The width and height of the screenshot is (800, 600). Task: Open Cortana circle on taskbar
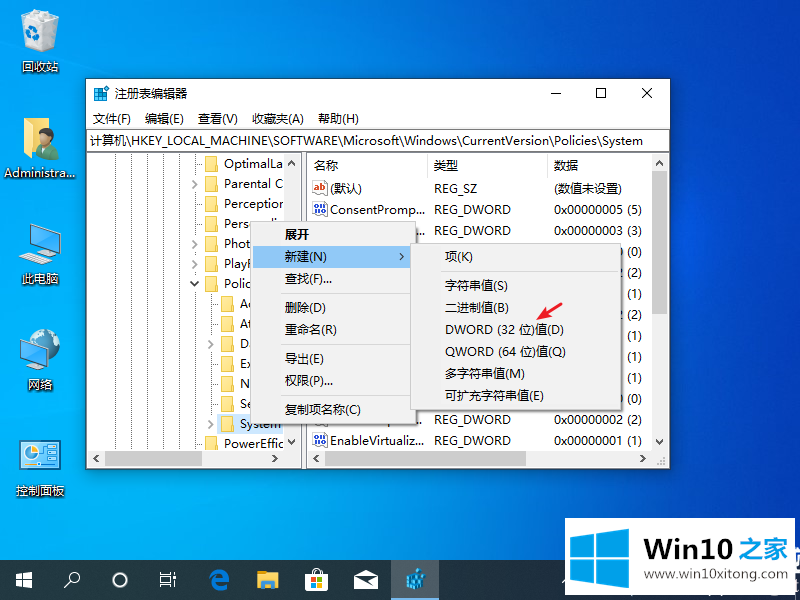[x=120, y=580]
